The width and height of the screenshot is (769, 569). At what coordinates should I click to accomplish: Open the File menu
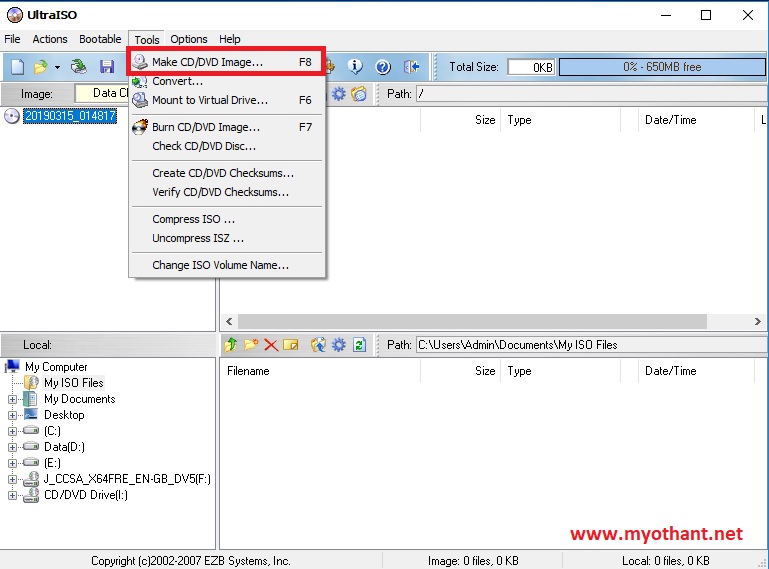12,39
